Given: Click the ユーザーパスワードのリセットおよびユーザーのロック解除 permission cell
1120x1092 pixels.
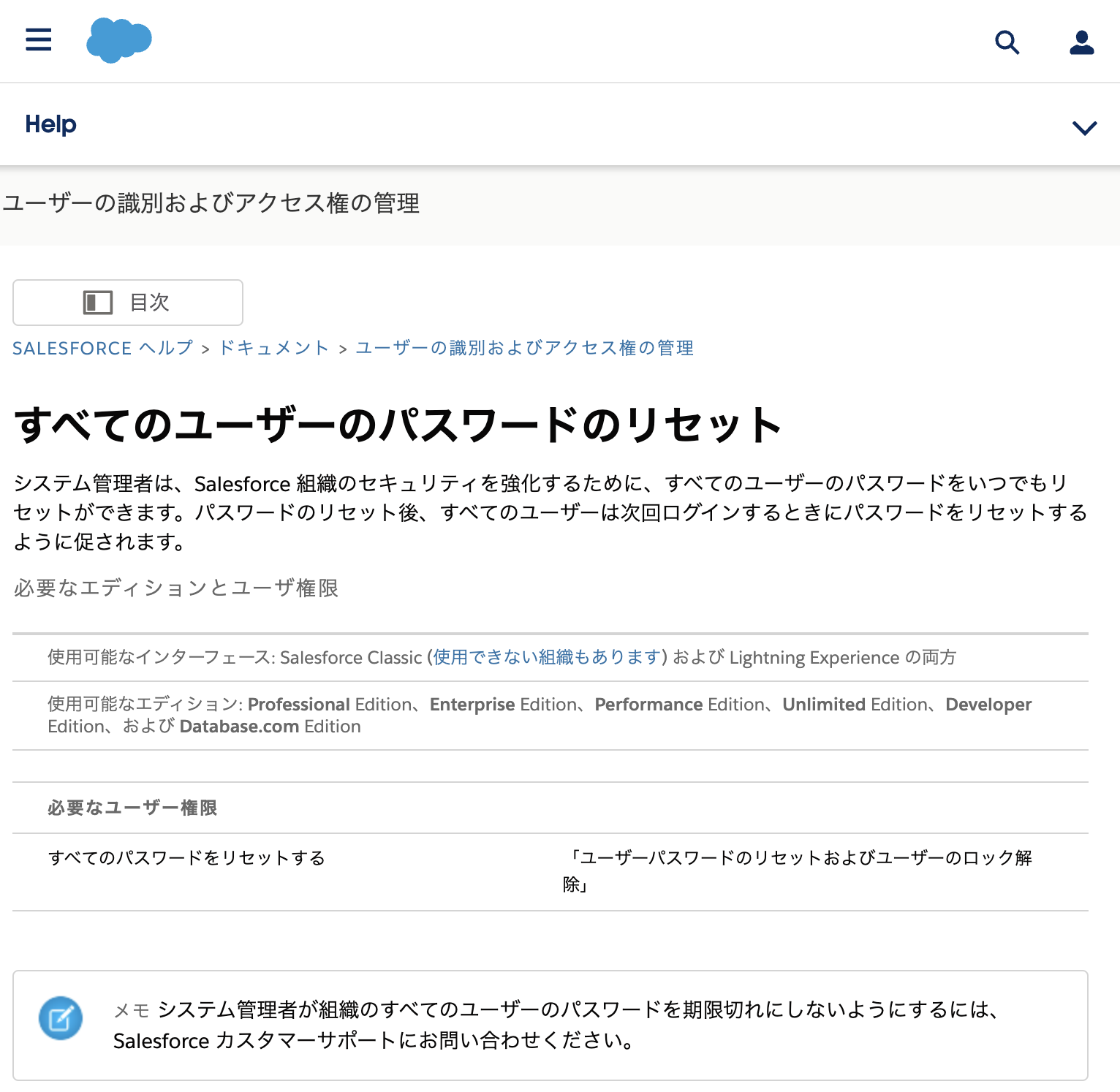Looking at the screenshot, I should pos(798,871).
